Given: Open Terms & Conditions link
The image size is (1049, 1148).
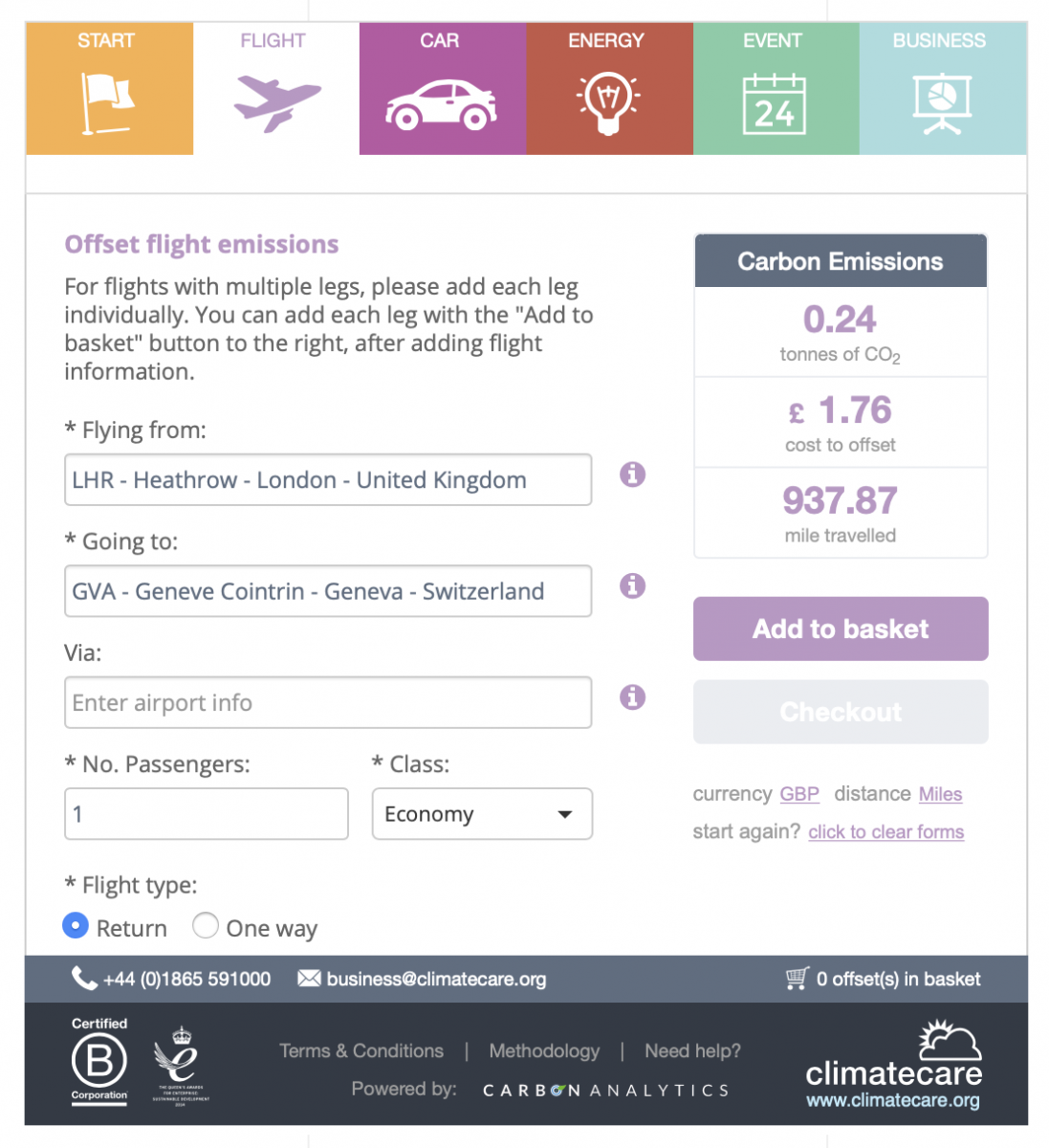Looking at the screenshot, I should coord(361,1050).
